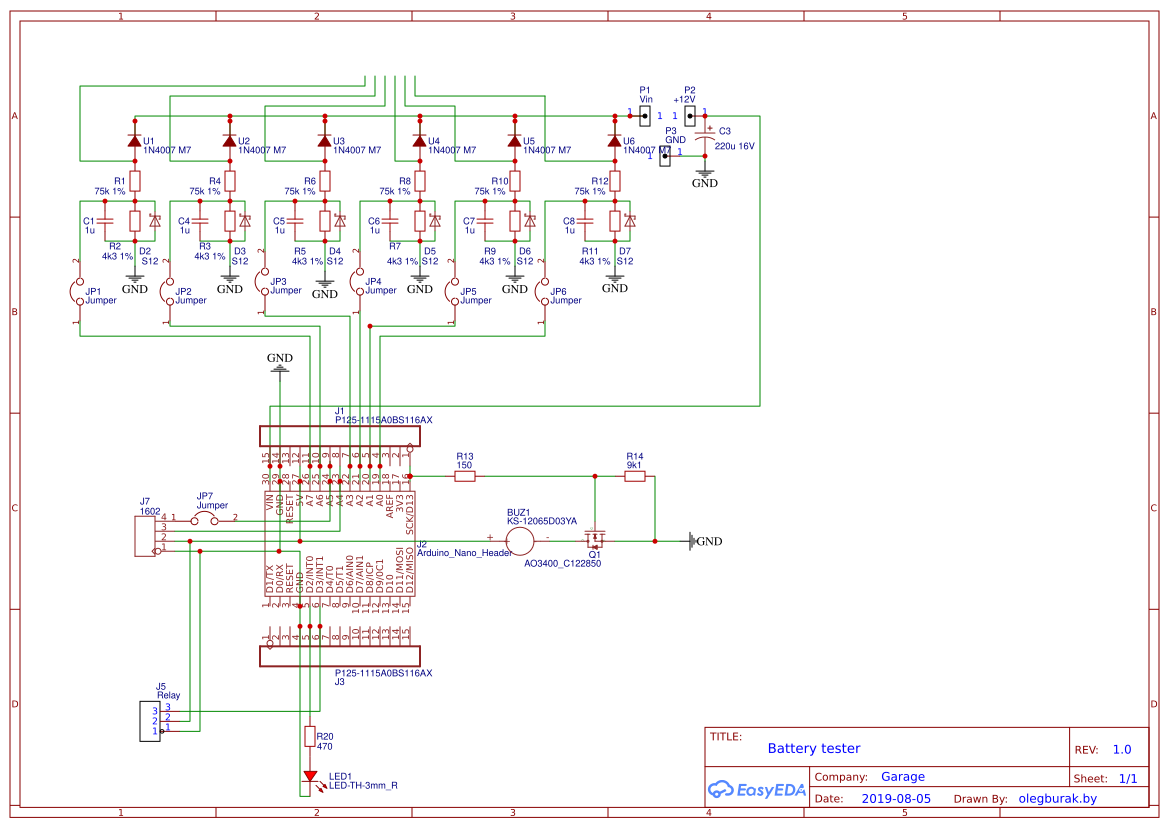Select the JP7 jumper symbol
Screen dimensions: 1169x828
point(205,517)
